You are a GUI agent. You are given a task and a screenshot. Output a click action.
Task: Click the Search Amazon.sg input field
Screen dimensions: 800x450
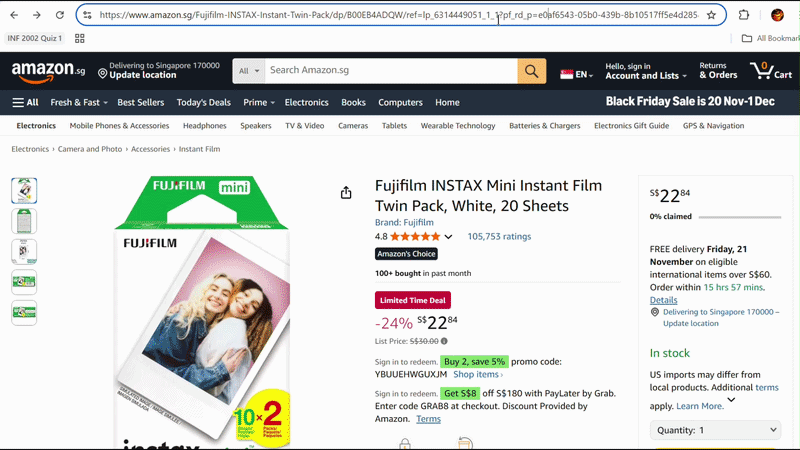[x=390, y=71]
